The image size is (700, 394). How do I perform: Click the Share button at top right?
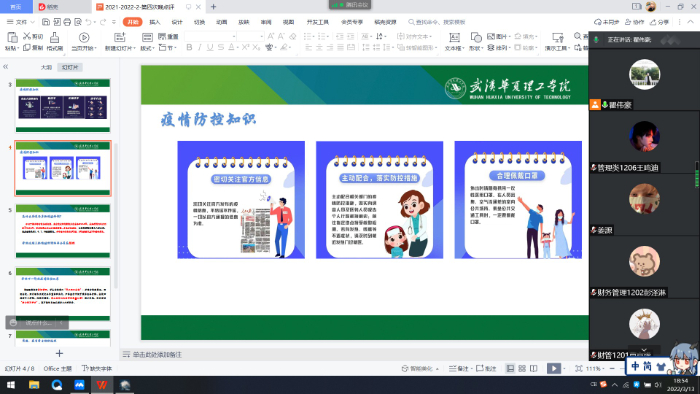(x=659, y=22)
